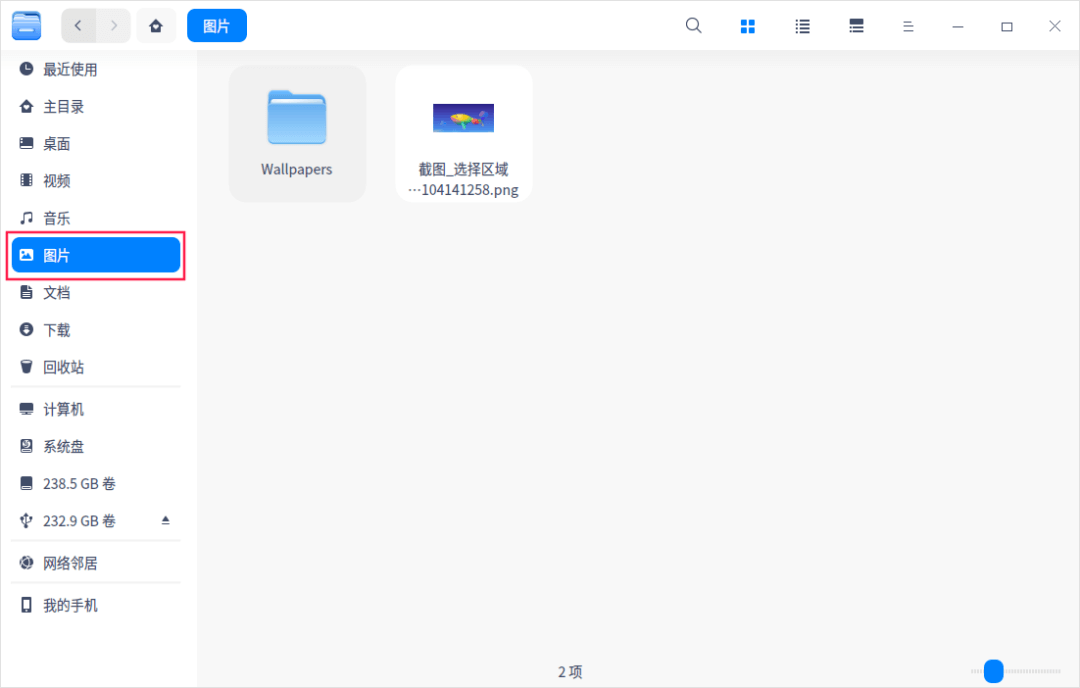Image resolution: width=1080 pixels, height=688 pixels.
Task: Open the 232.9 GB 卷 drive
Action: (96, 521)
